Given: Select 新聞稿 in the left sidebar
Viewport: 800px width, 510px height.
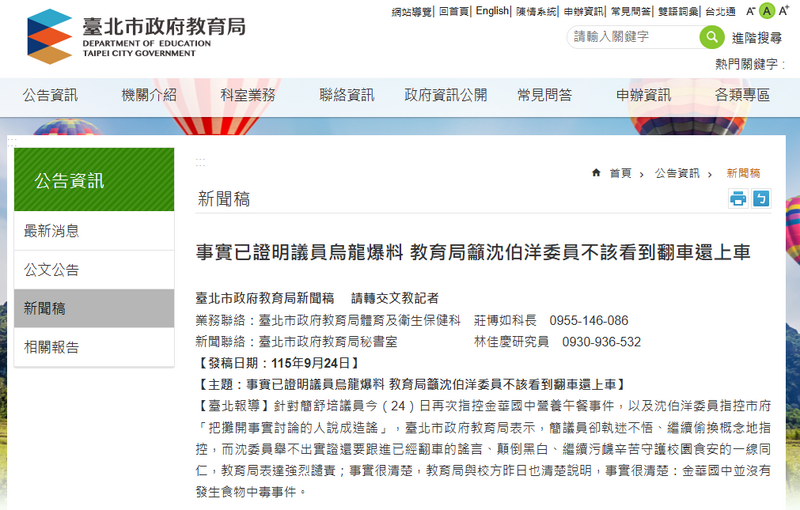Looking at the screenshot, I should 94,309.
